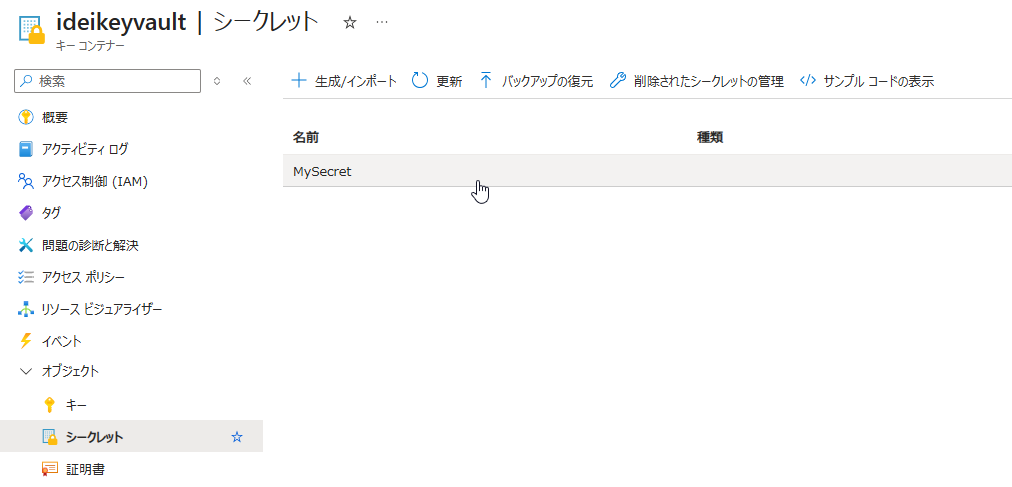The height and width of the screenshot is (487, 1012).
Task: Click the upload arrow icon for backup restore
Action: [487, 81]
